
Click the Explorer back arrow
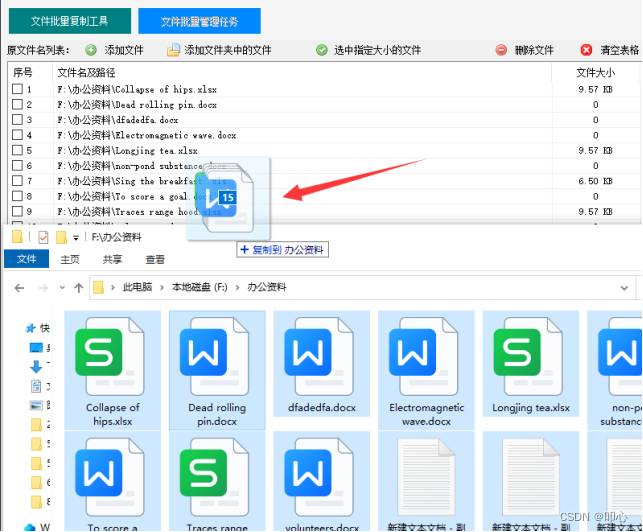tap(19, 288)
